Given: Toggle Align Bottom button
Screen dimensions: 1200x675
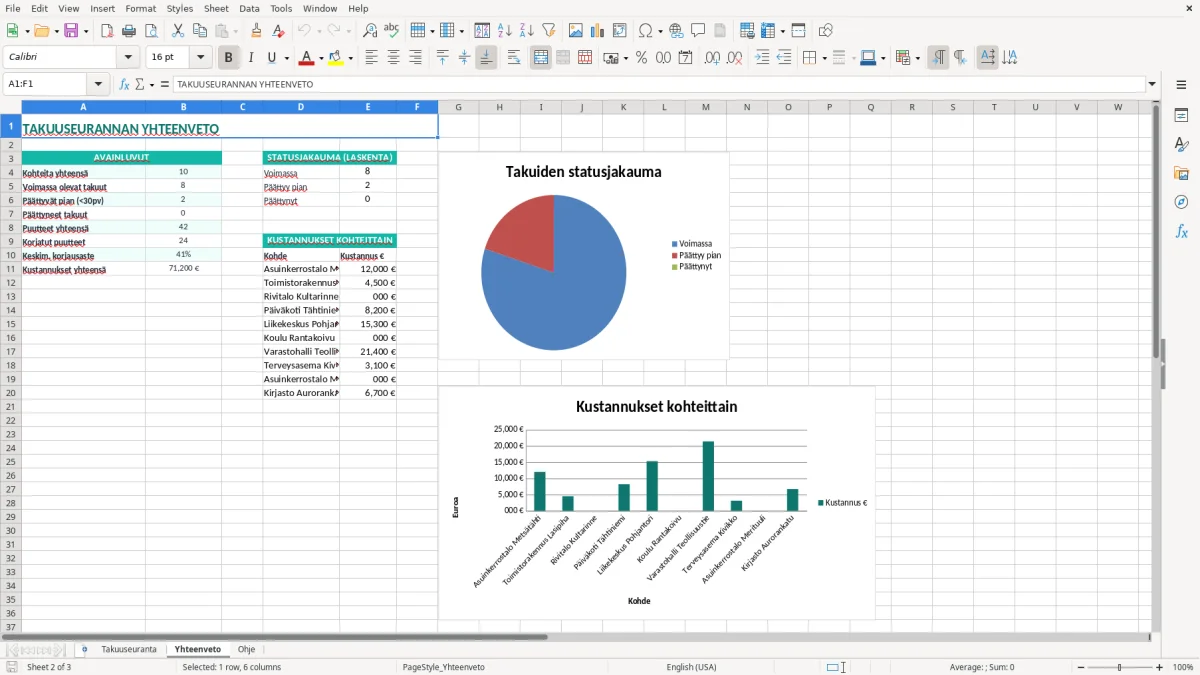Looking at the screenshot, I should click(x=486, y=58).
